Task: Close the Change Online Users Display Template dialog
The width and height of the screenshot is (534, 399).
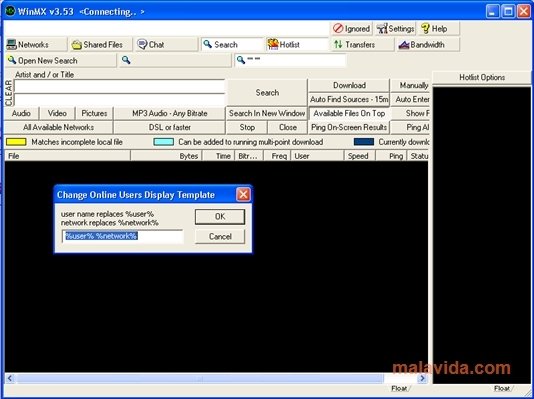Action: tap(243, 195)
